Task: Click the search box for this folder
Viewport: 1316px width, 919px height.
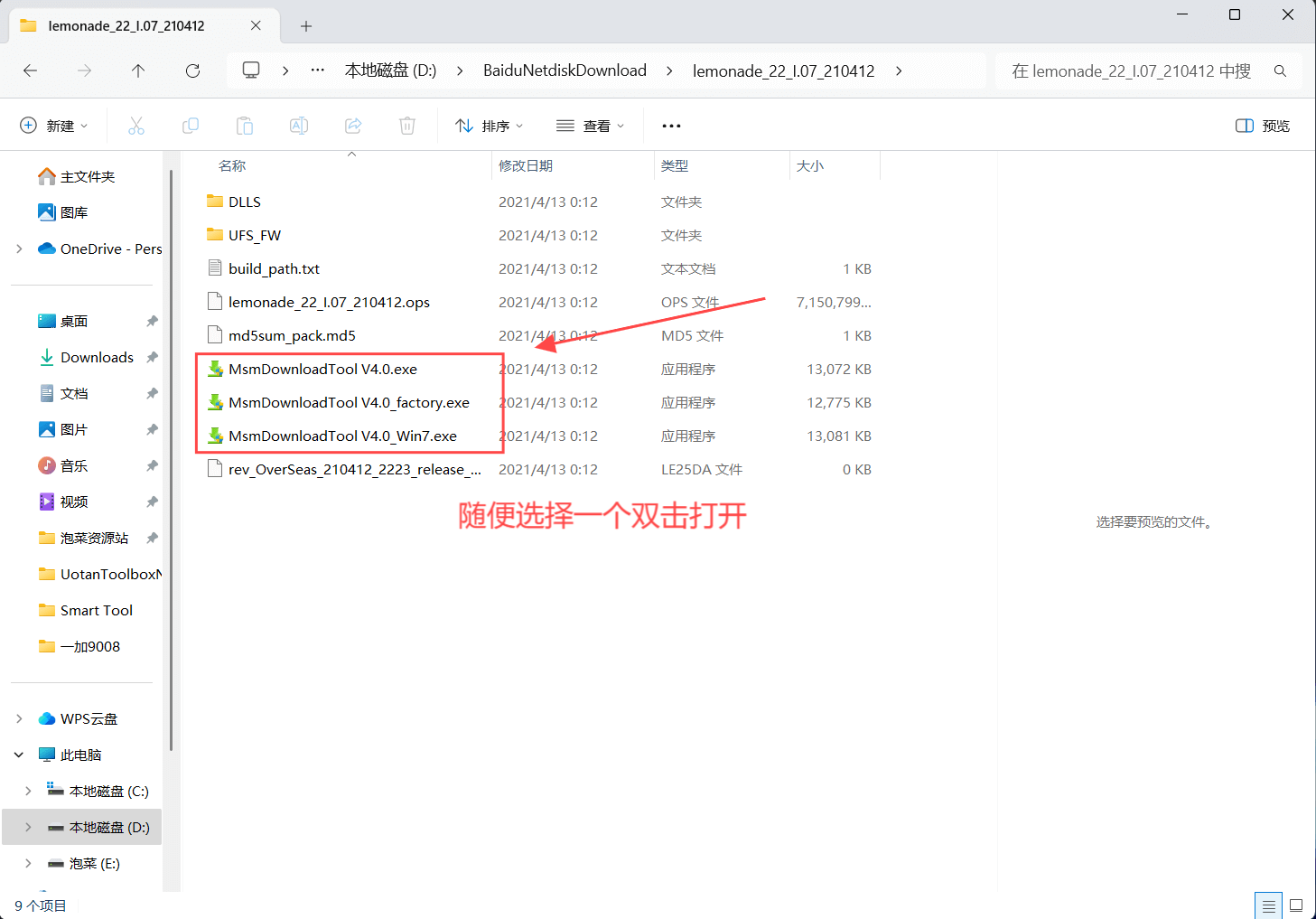Action: (1138, 70)
